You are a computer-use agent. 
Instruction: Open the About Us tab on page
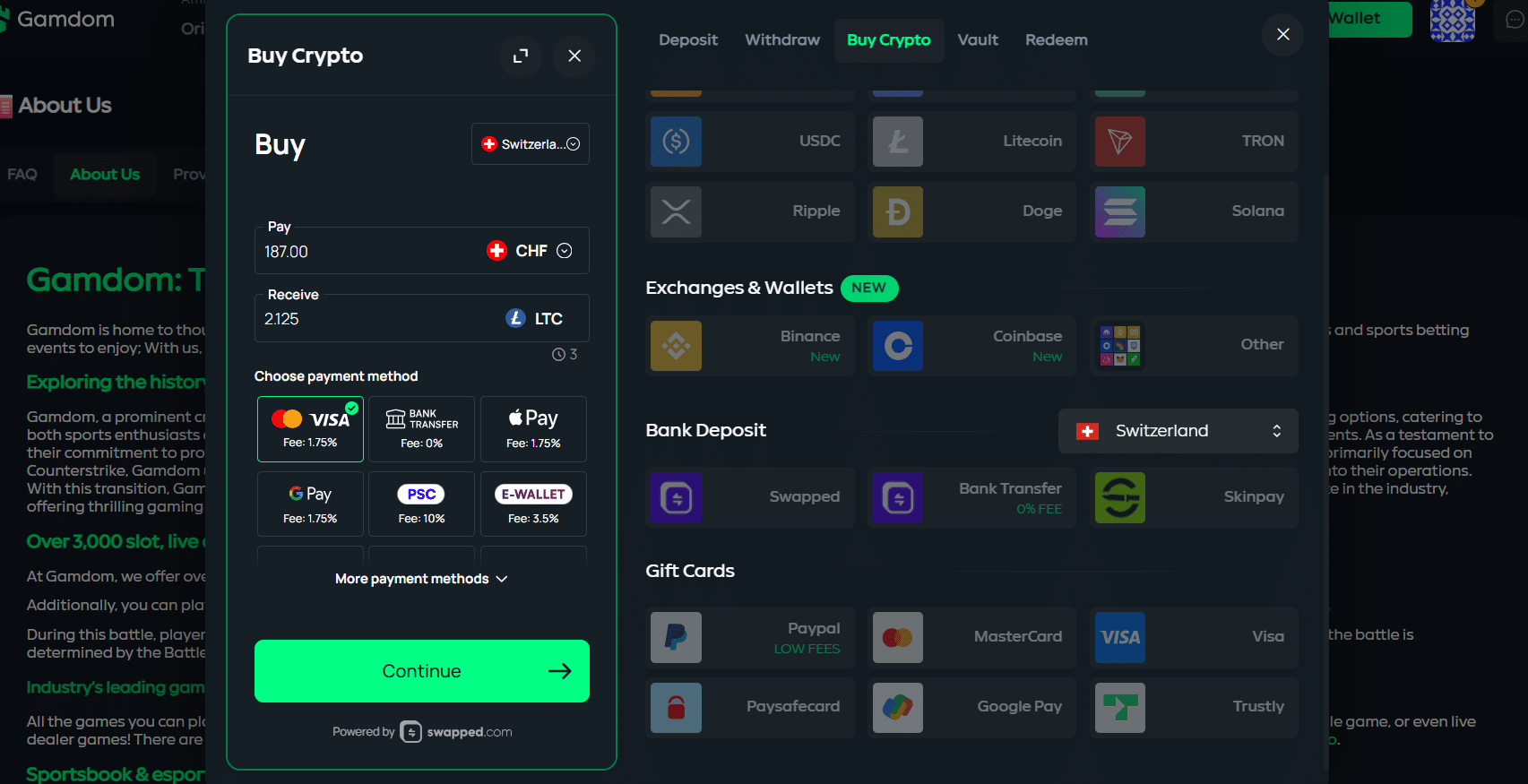coord(105,175)
